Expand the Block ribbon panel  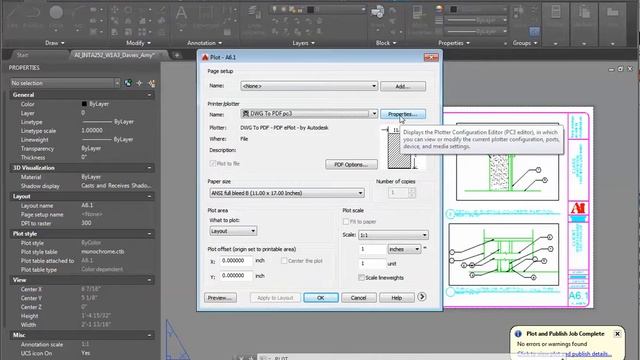tap(386, 43)
